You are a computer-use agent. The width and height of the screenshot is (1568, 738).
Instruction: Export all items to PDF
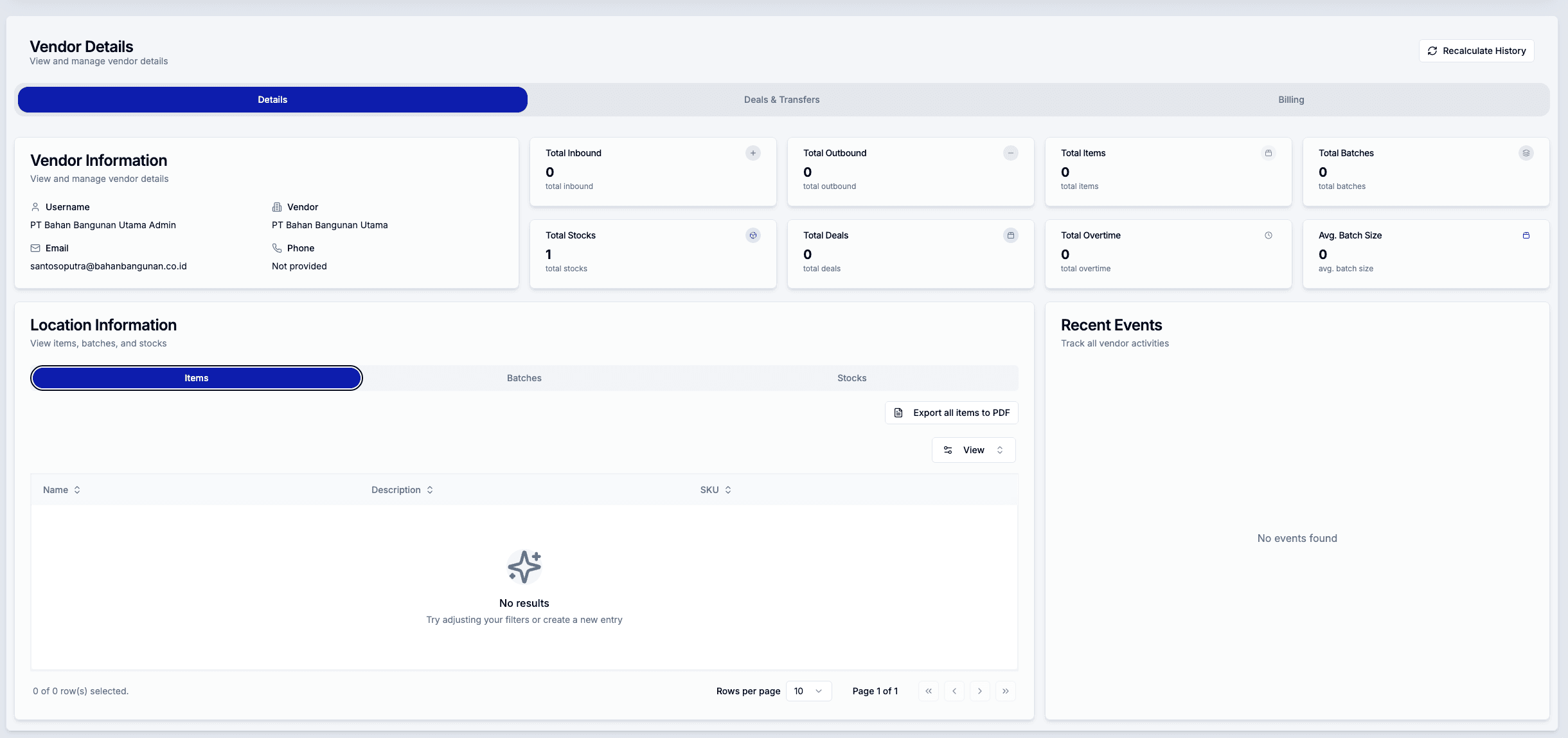pyautogui.click(x=951, y=413)
